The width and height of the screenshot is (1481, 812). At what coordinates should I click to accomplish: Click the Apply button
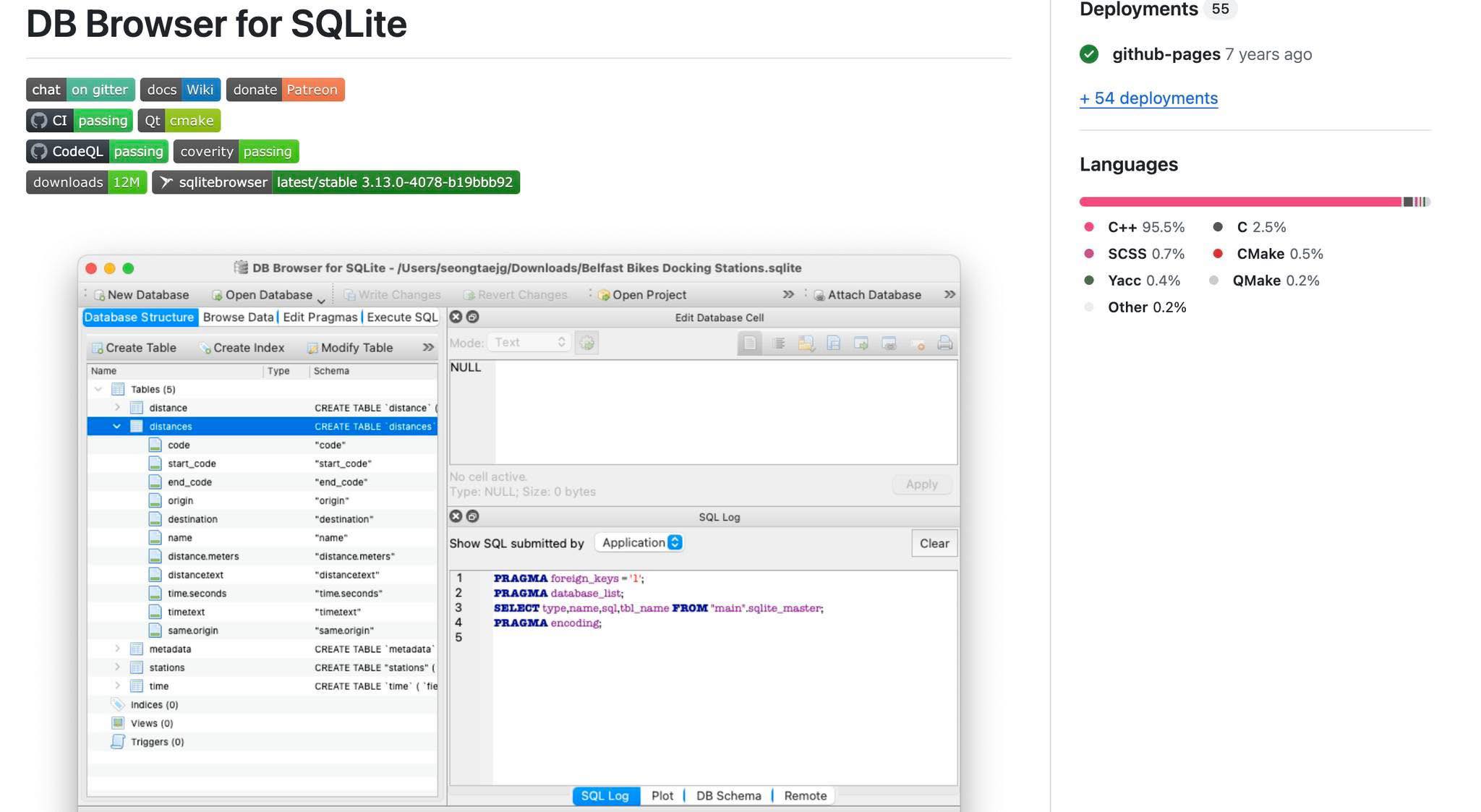(x=922, y=484)
